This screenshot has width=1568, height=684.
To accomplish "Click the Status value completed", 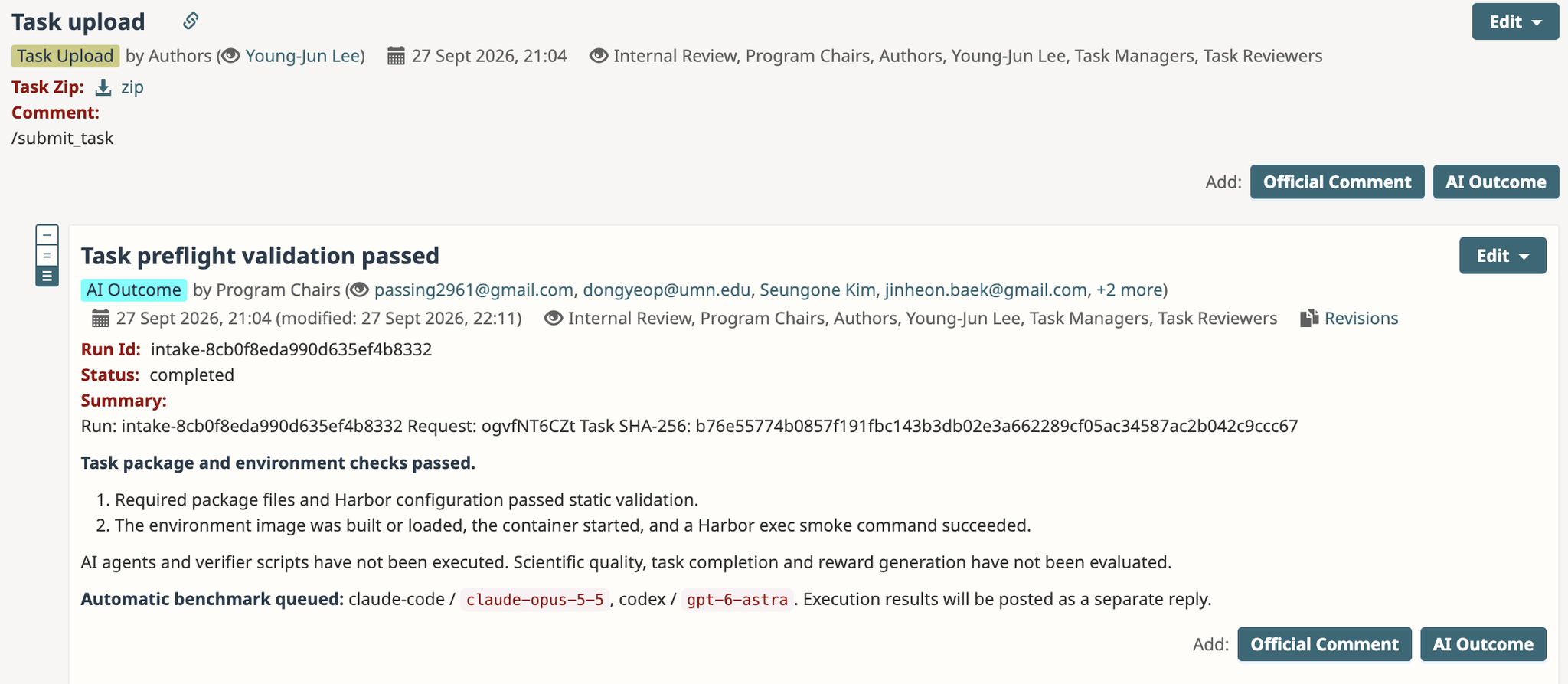I will pyautogui.click(x=191, y=375).
